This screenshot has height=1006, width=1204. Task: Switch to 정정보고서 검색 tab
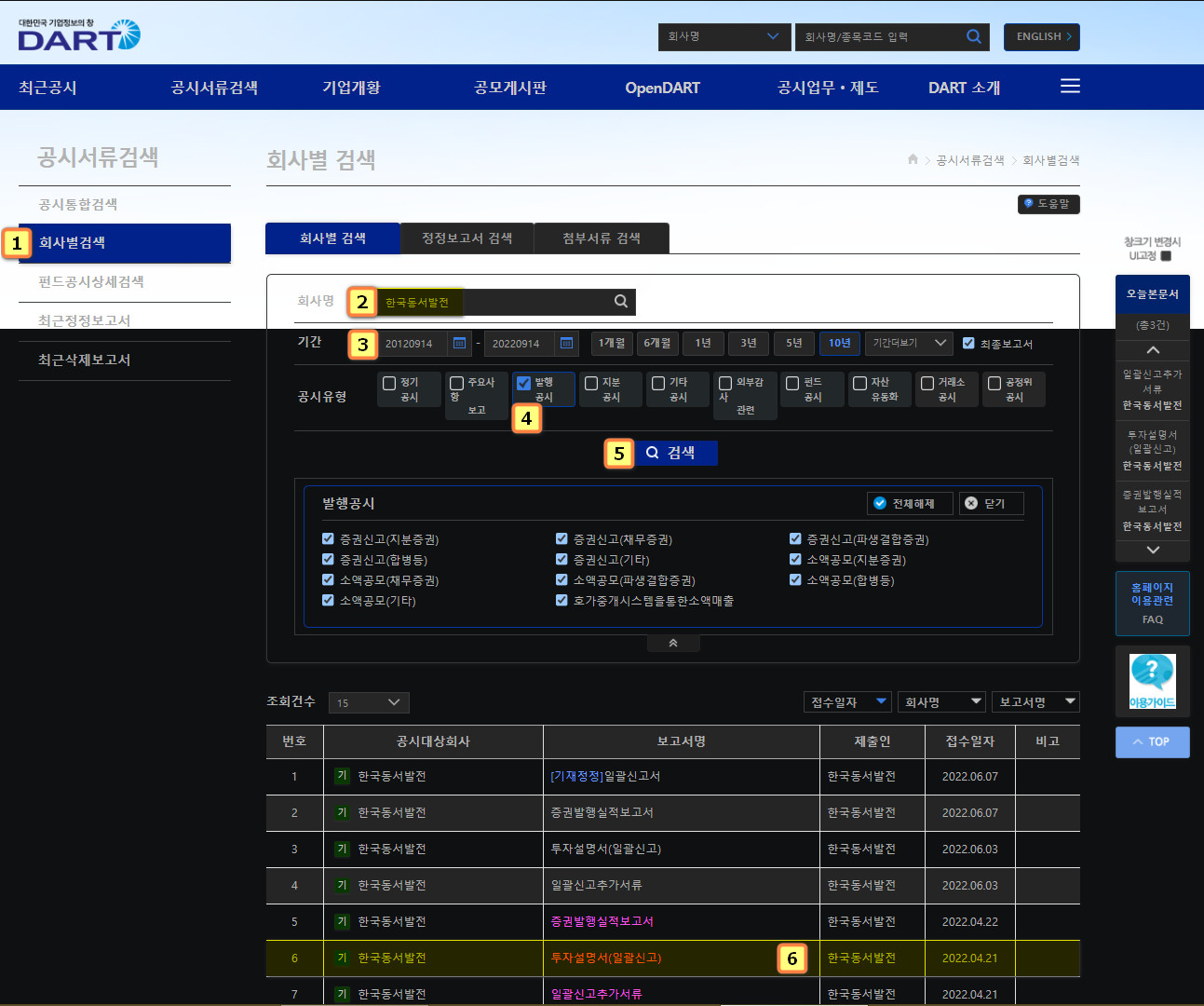pos(467,238)
